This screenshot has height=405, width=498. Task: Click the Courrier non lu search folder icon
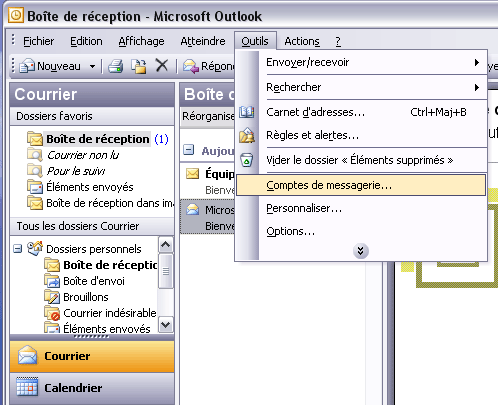tap(35, 155)
